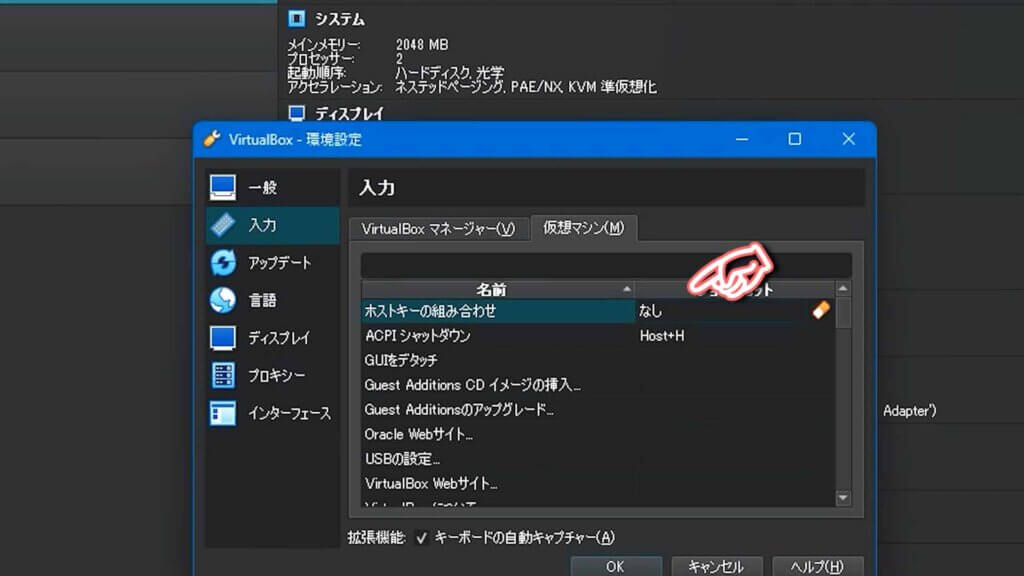
Task: Click the Host+H shortcut cell
Action: 662,336
